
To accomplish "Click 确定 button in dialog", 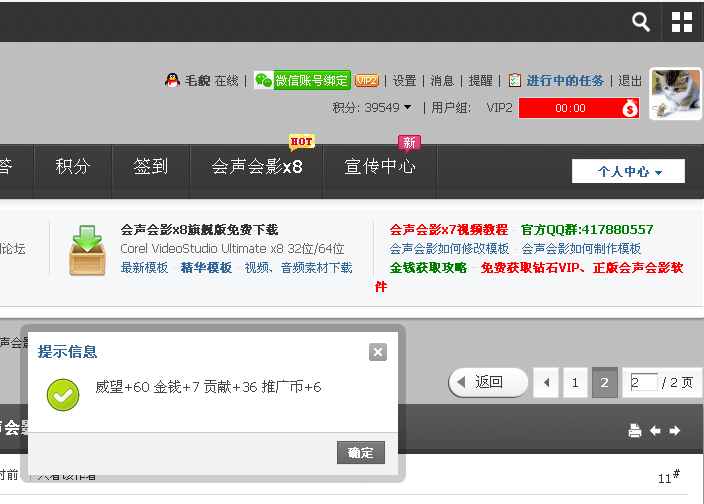I will (x=361, y=452).
